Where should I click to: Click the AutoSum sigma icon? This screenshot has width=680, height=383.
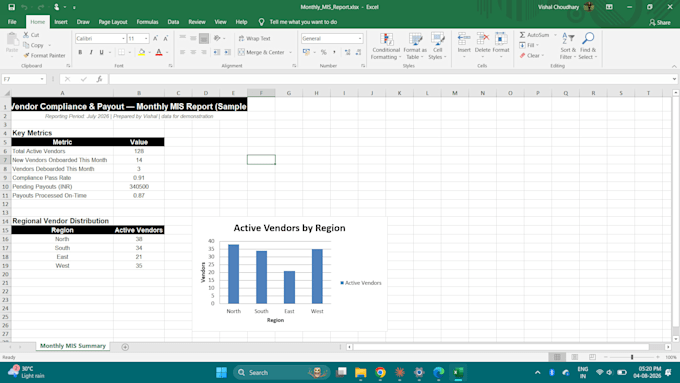tap(522, 35)
